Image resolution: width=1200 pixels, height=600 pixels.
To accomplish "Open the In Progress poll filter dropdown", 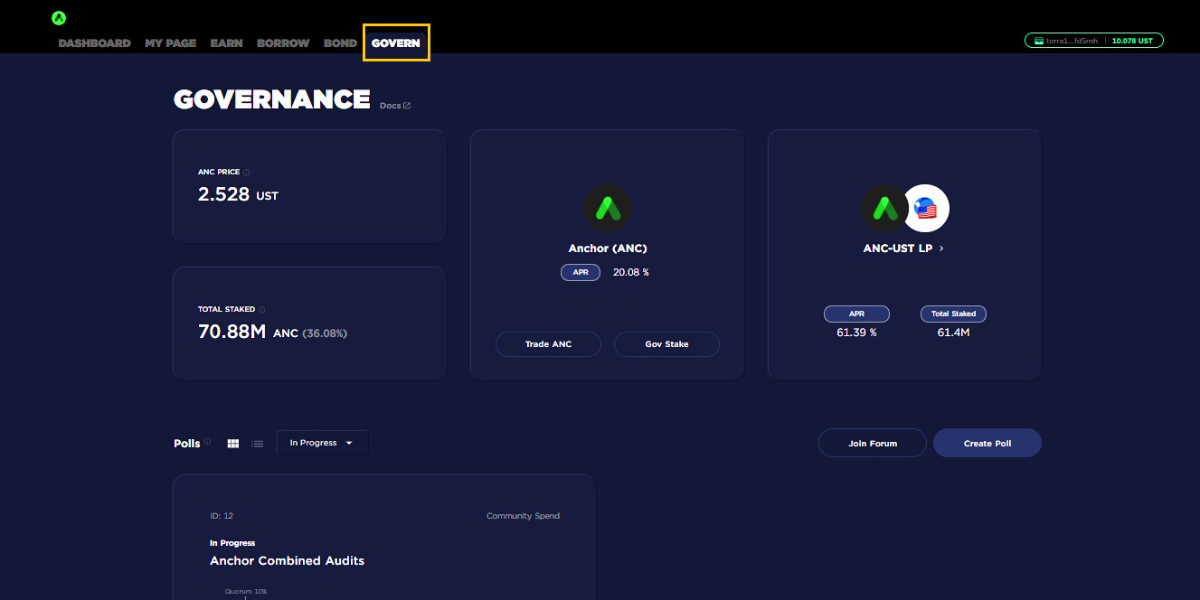I will coord(322,443).
